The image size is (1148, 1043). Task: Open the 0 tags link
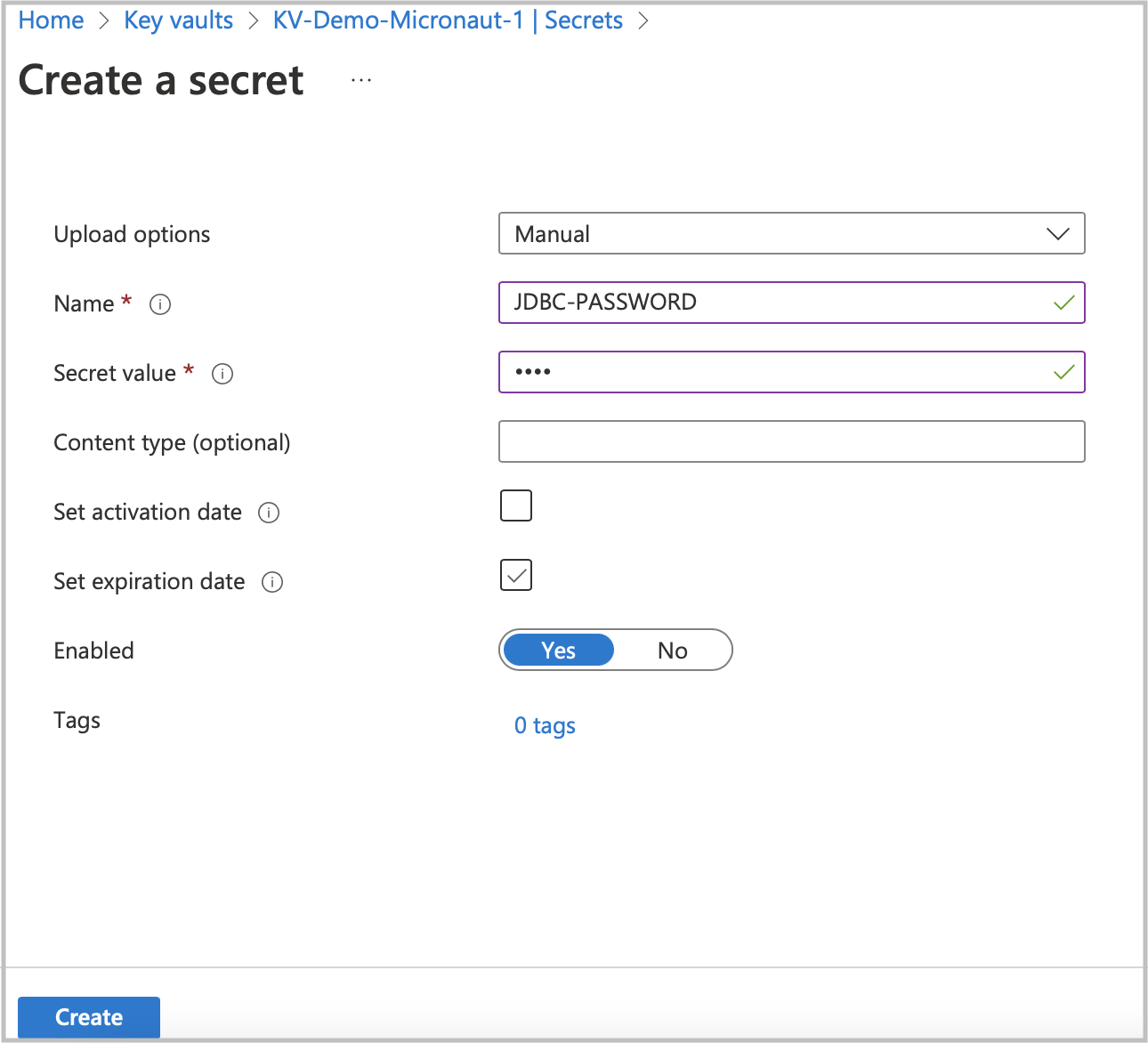pos(544,725)
